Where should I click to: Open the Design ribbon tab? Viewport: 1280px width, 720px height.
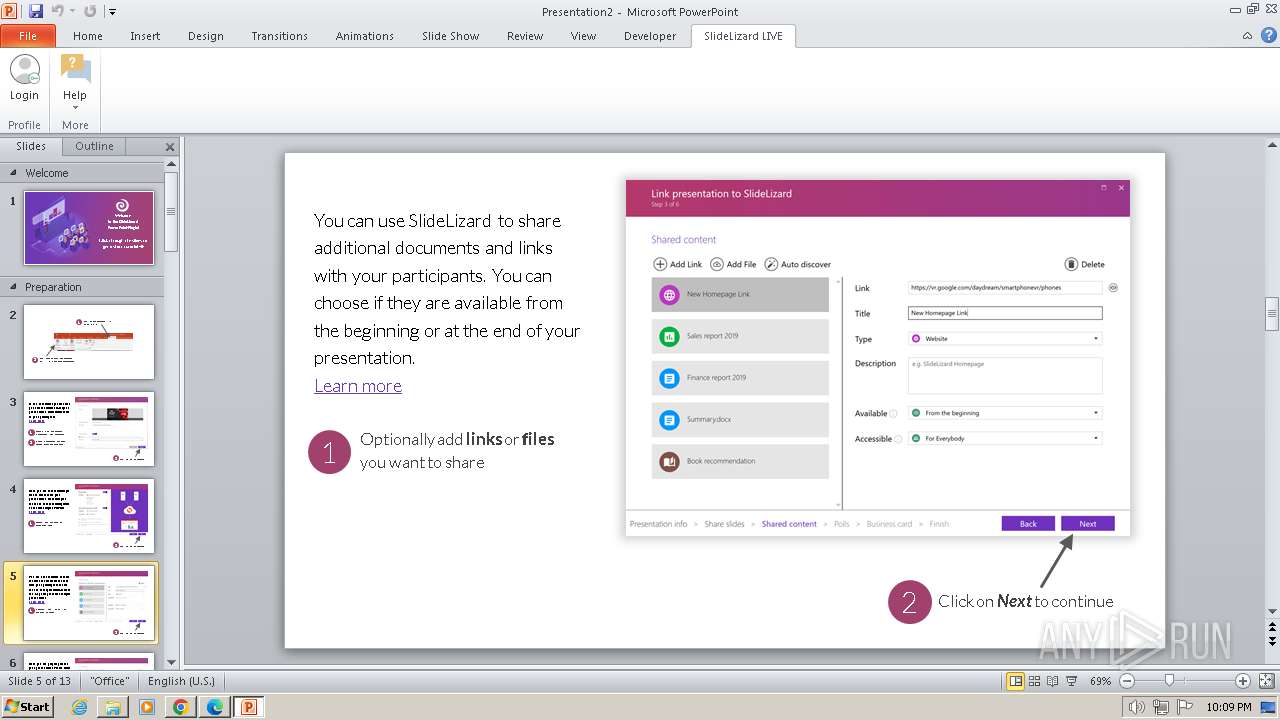coord(206,36)
